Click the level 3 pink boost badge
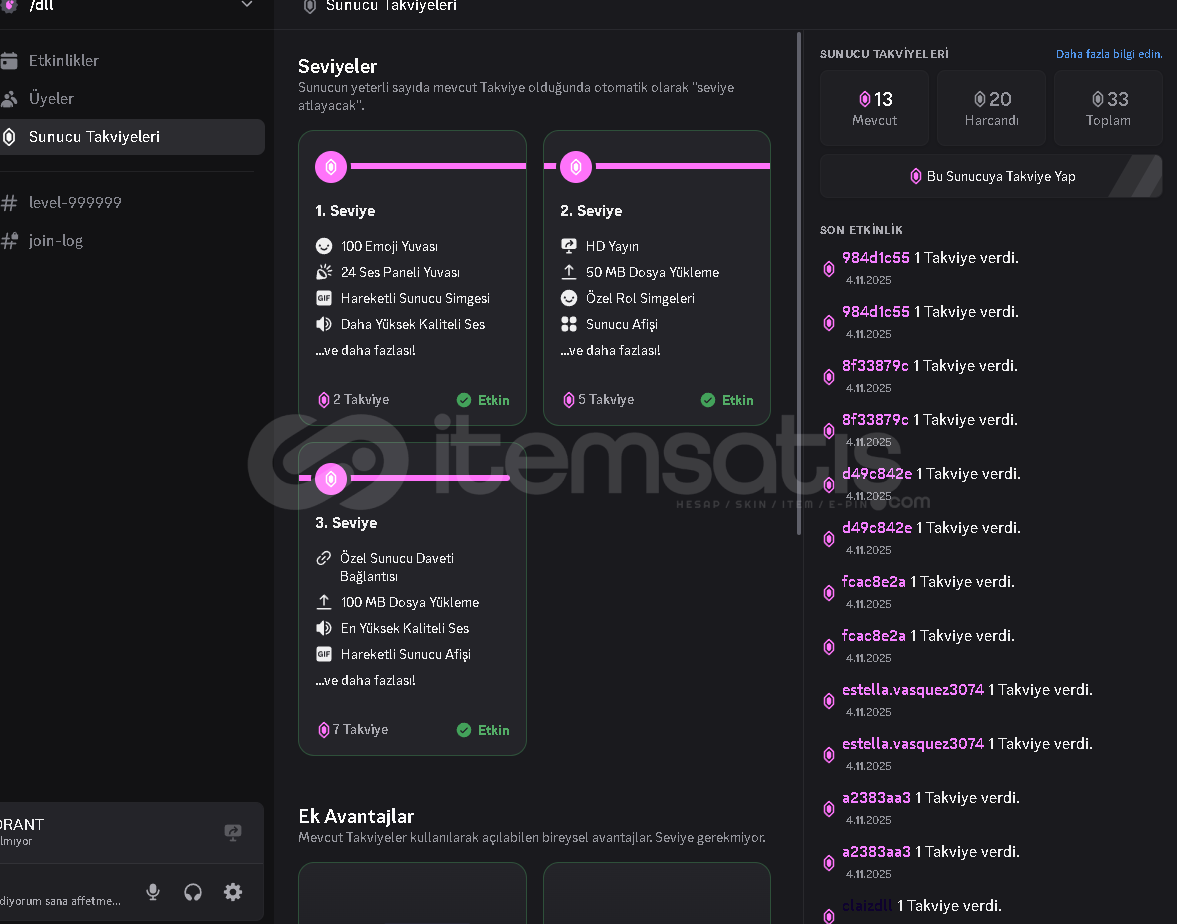This screenshot has height=924, width=1177. click(331, 479)
